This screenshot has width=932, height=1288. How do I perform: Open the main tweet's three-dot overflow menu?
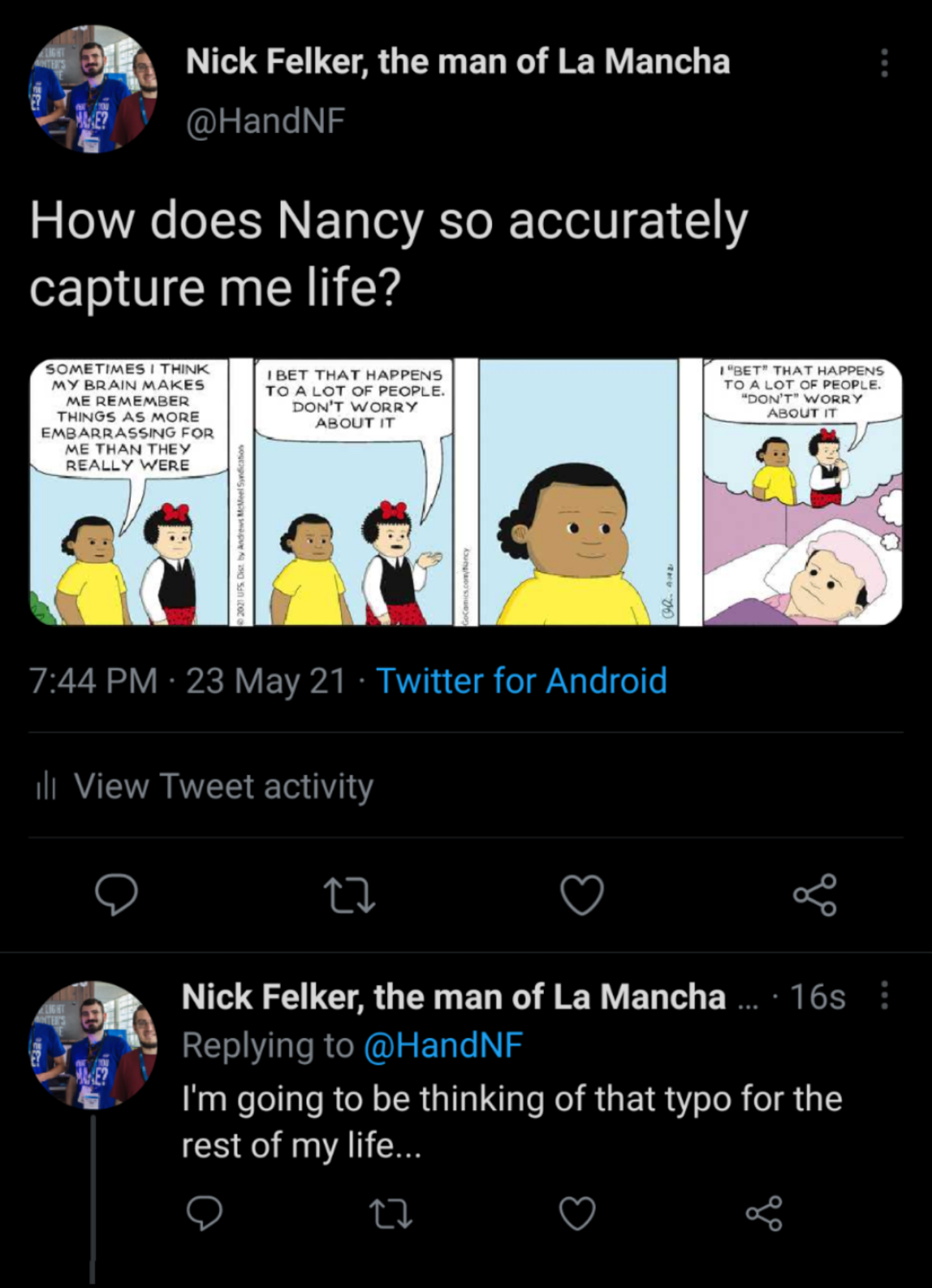pos(884,63)
